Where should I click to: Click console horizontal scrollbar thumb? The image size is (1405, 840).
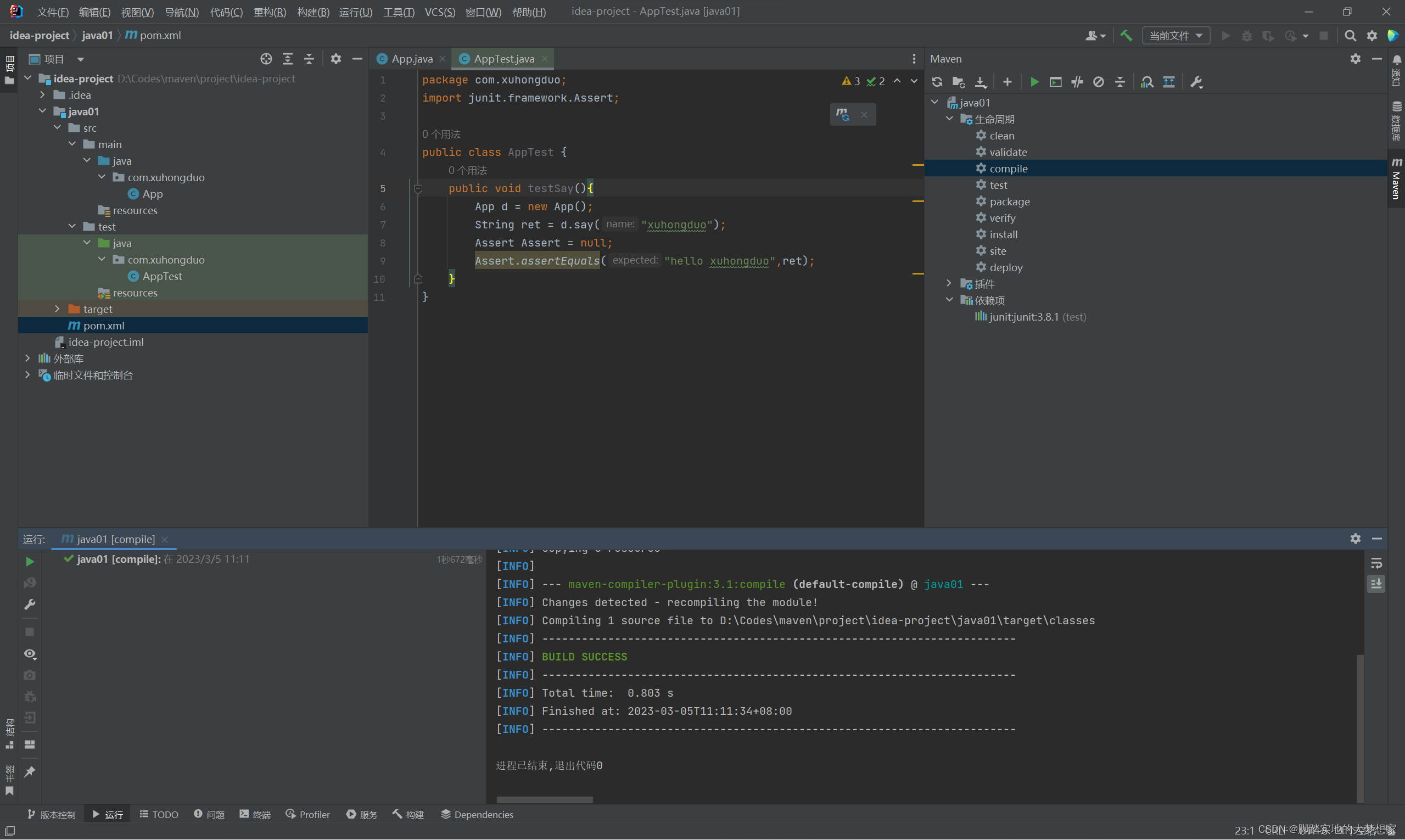tap(545, 800)
